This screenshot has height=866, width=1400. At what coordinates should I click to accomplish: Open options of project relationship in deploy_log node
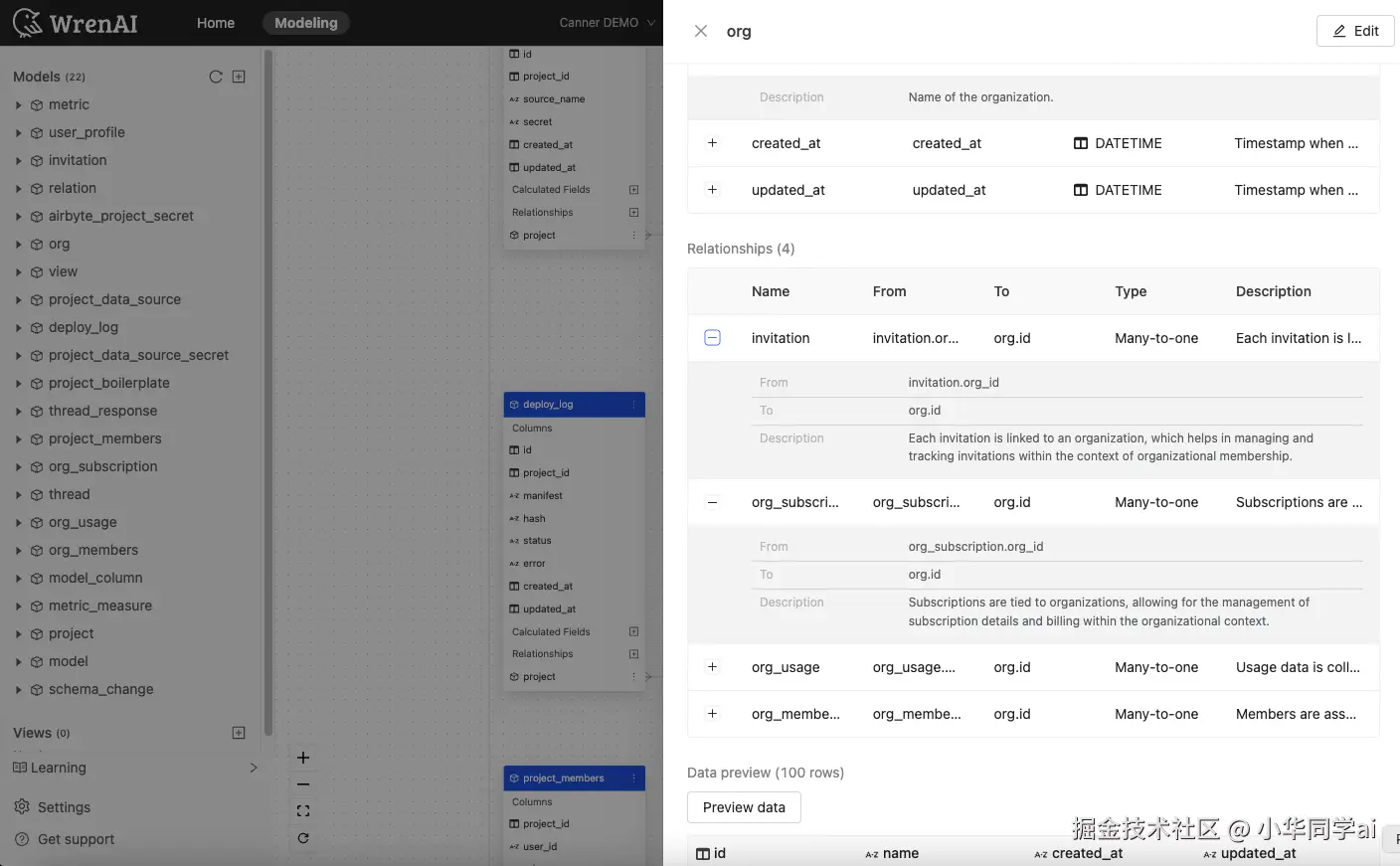coord(633,677)
